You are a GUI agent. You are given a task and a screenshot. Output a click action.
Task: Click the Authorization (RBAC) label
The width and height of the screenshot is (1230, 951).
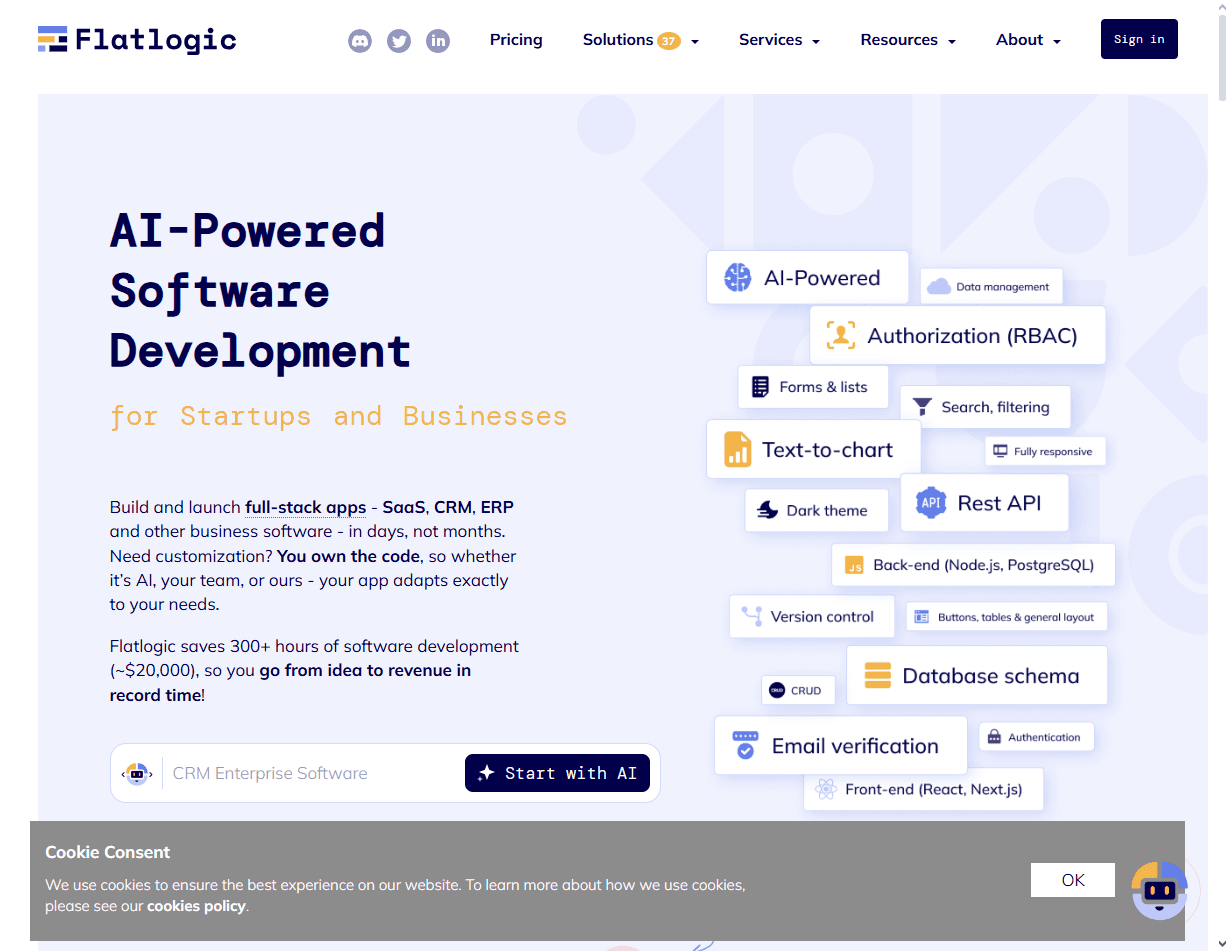point(972,336)
